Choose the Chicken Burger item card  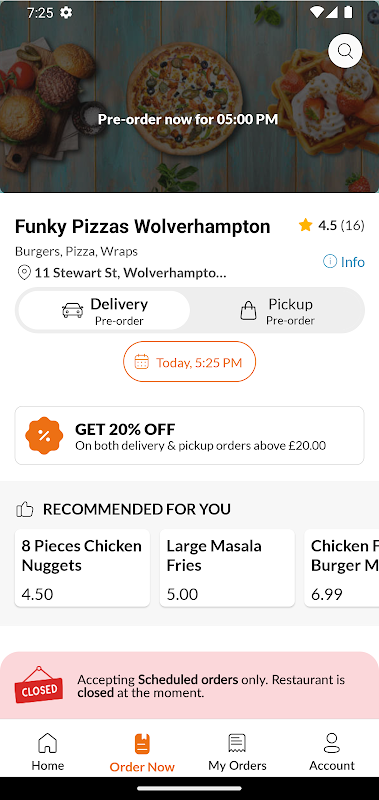342,568
